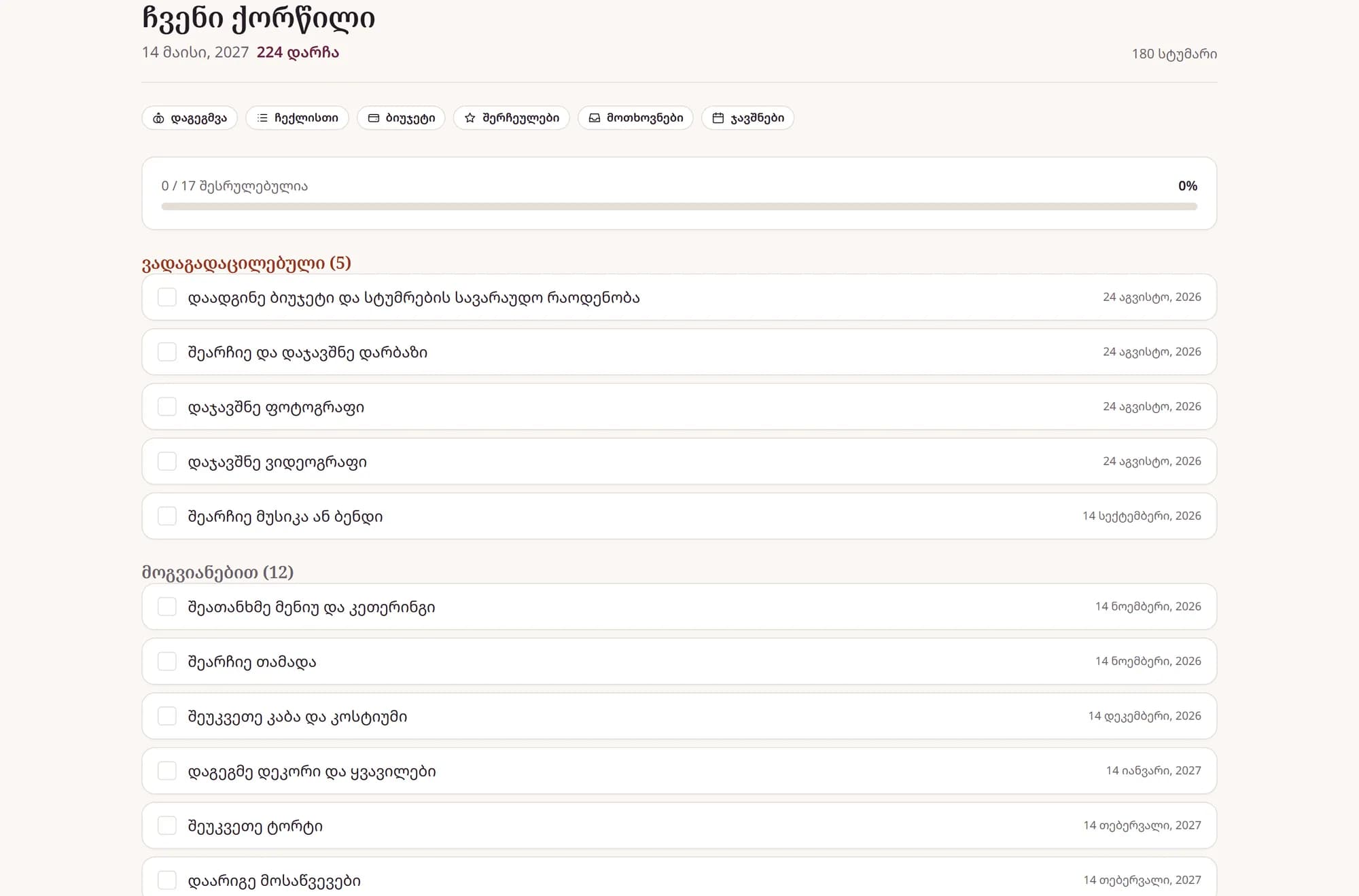Go to the ჯავშნები tab
Viewport: 1359px width, 896px height.
(747, 118)
